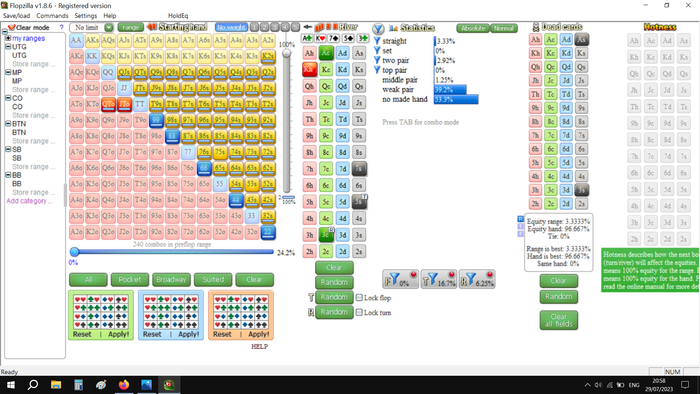Click the small slider handle labelled 2
The image size is (700, 394).
click(289, 197)
